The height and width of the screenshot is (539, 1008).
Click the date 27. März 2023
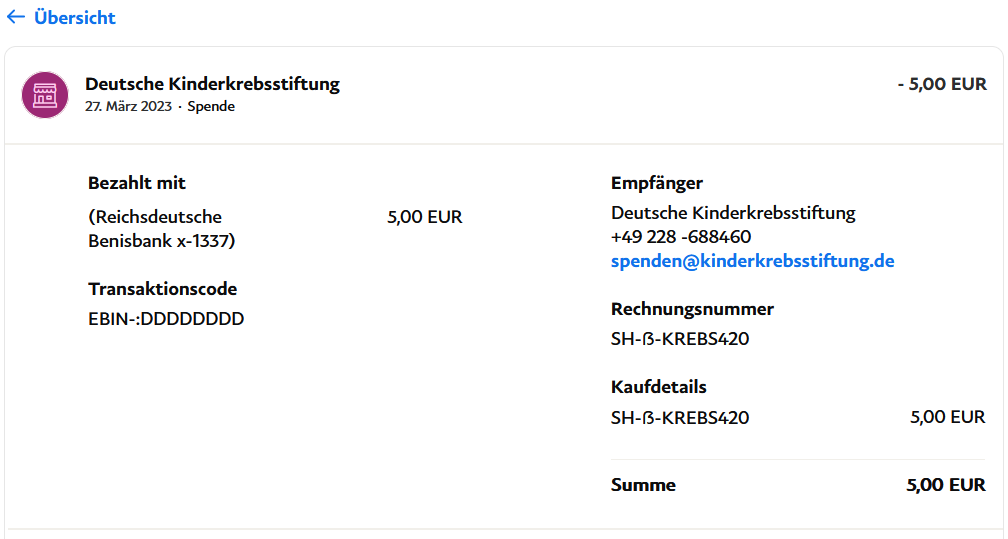[128, 106]
